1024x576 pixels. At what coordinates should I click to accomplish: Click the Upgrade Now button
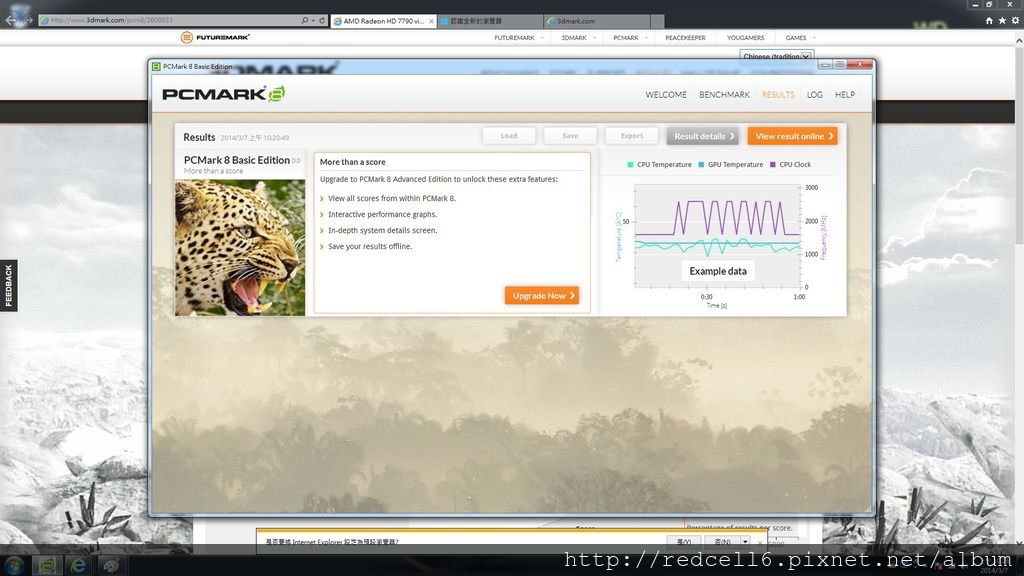(542, 295)
